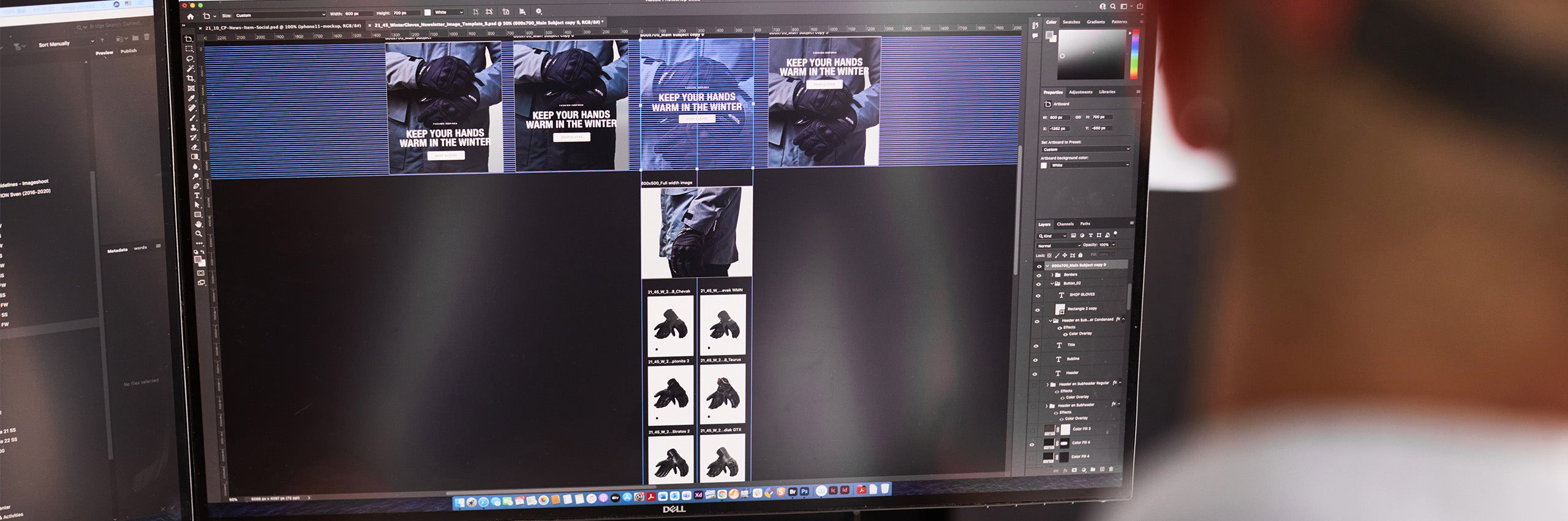Image resolution: width=1568 pixels, height=521 pixels.
Task: Select the Eyedropper tool
Action: tap(191, 98)
